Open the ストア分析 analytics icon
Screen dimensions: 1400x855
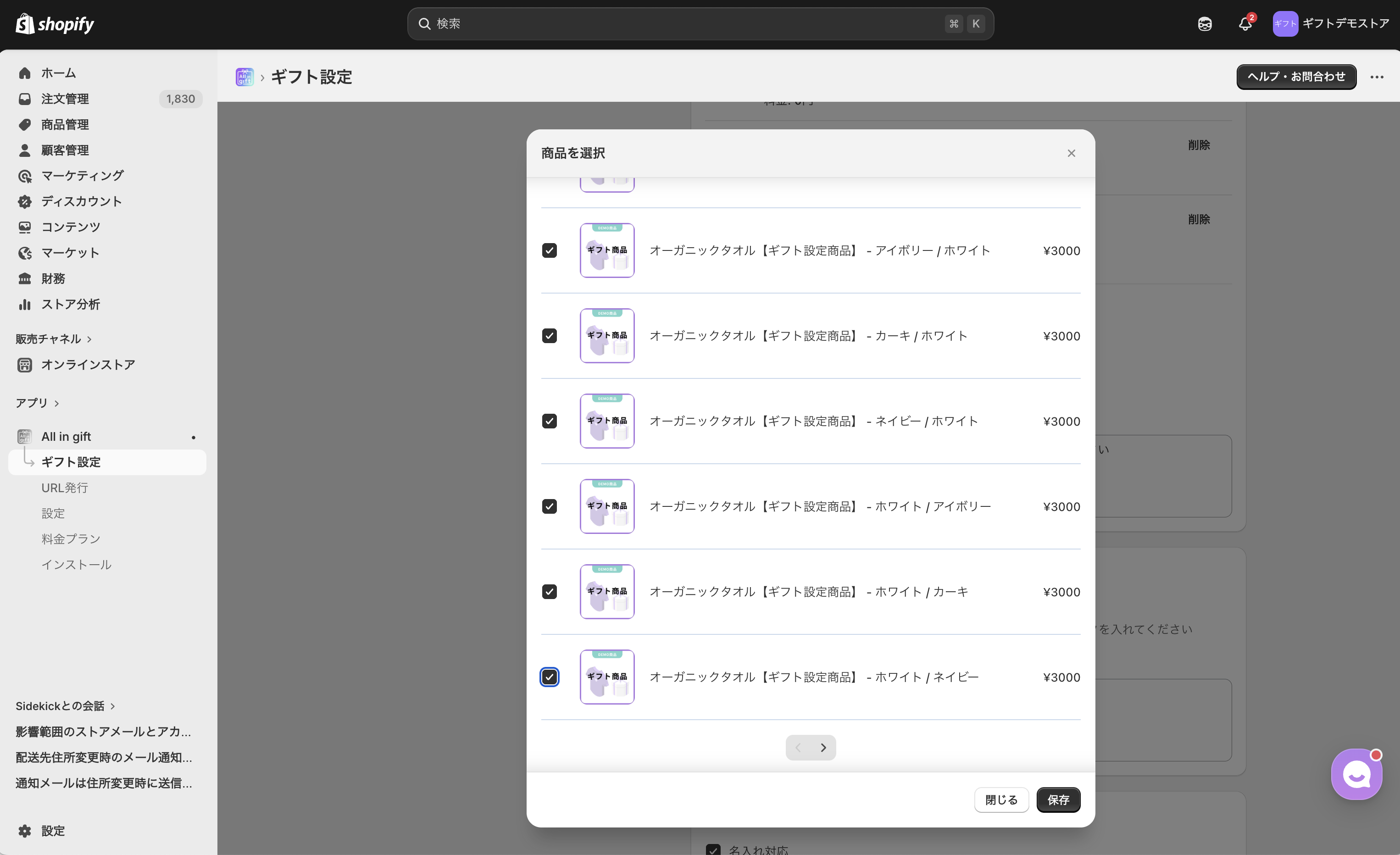[x=25, y=305]
